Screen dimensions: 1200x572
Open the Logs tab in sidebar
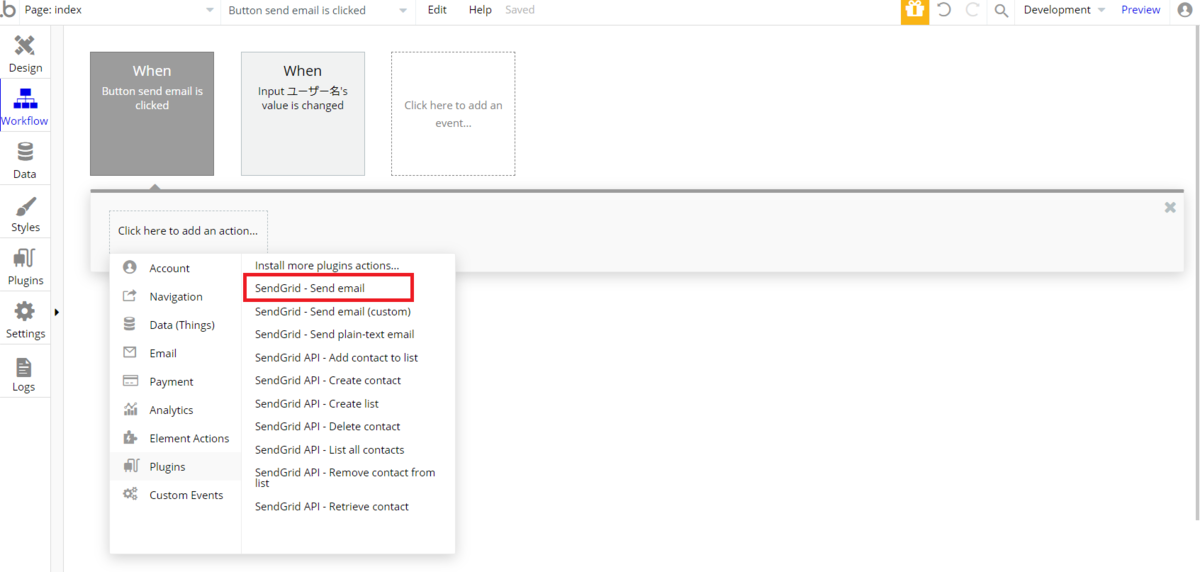[x=25, y=372]
